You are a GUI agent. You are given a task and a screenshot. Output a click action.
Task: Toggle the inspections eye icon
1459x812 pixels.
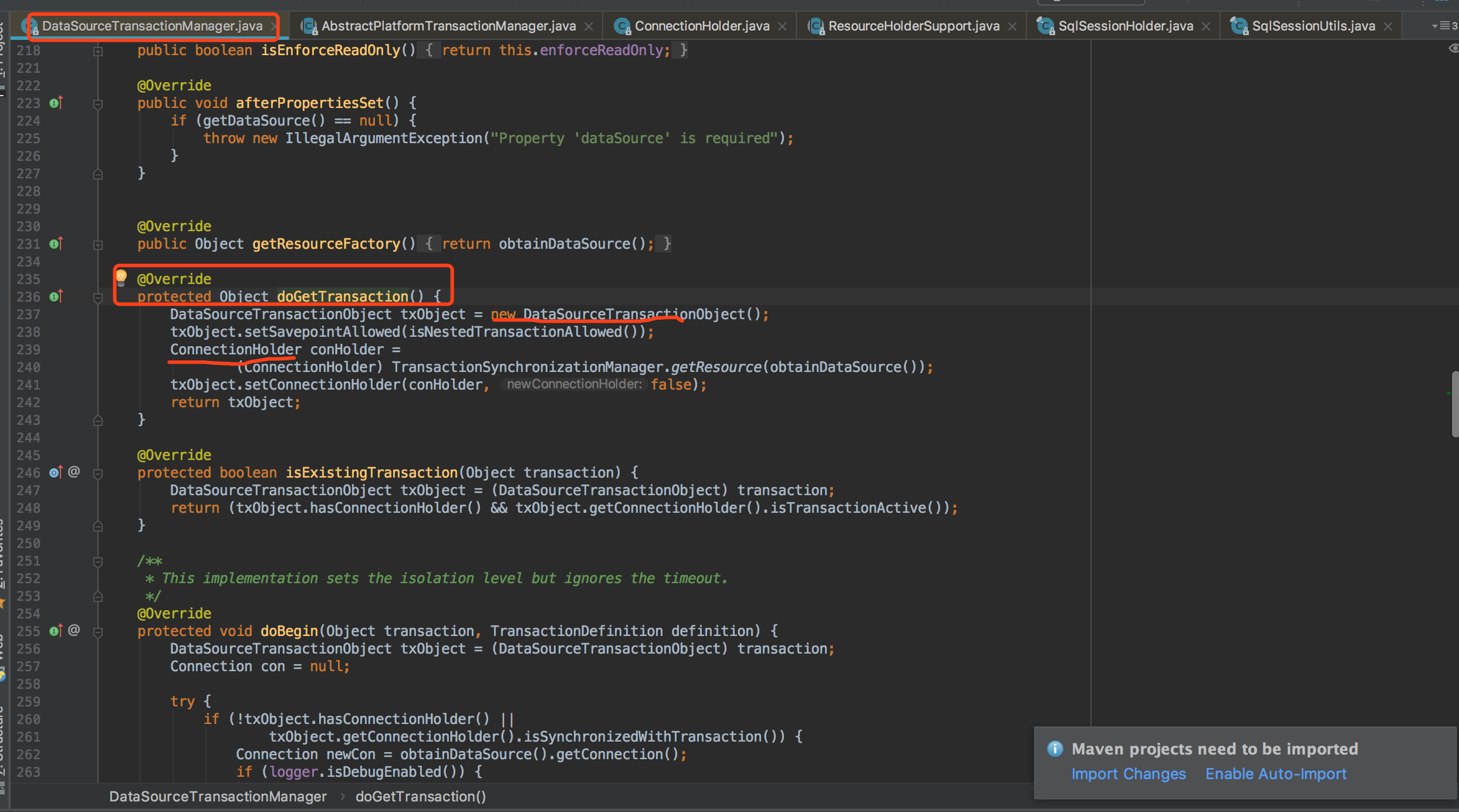click(x=1453, y=49)
